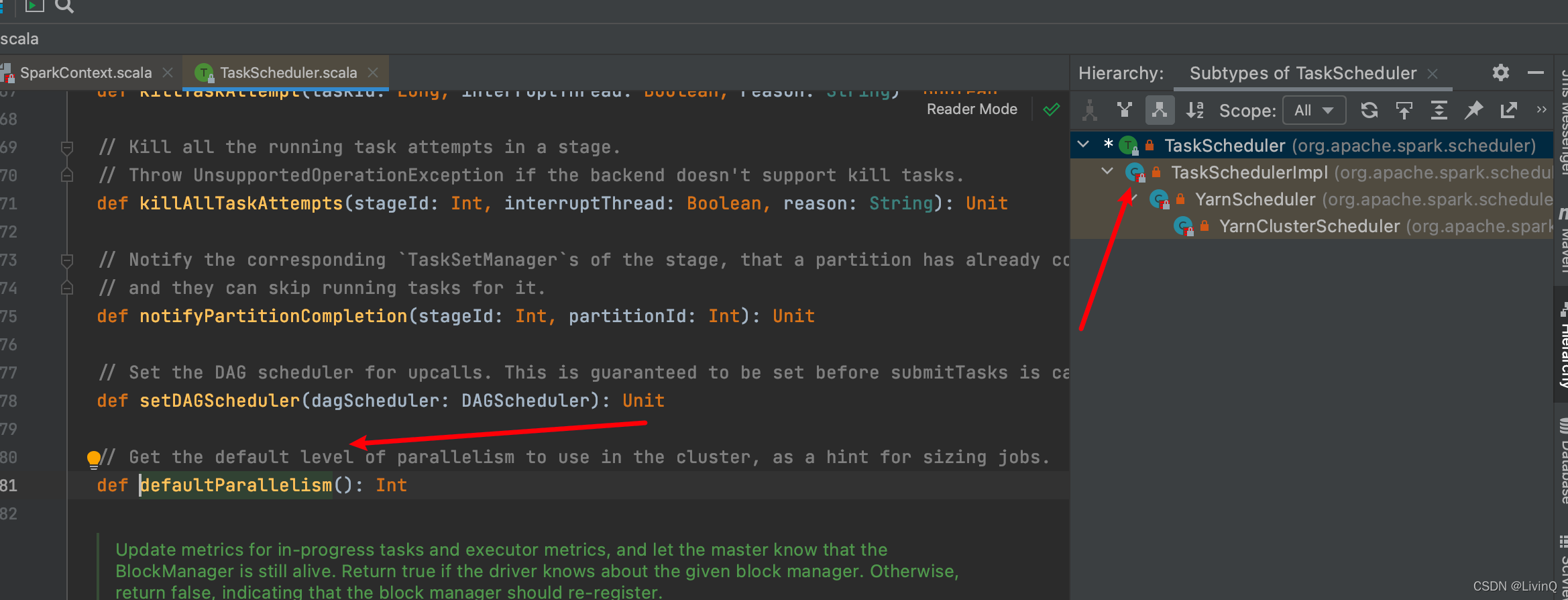Viewport: 1568px width, 600px height.
Task: Click YarnScheduler class icon
Action: 1160,199
